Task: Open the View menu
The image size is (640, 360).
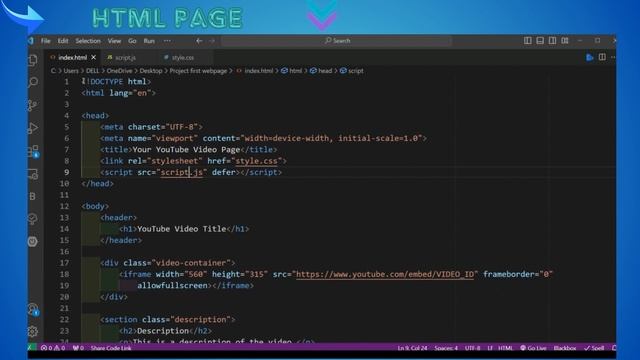Action: 114,41
